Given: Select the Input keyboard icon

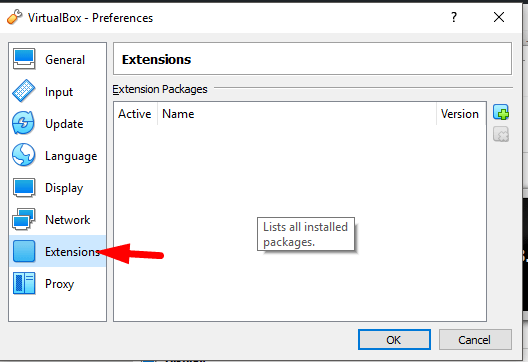Looking at the screenshot, I should click(24, 91).
